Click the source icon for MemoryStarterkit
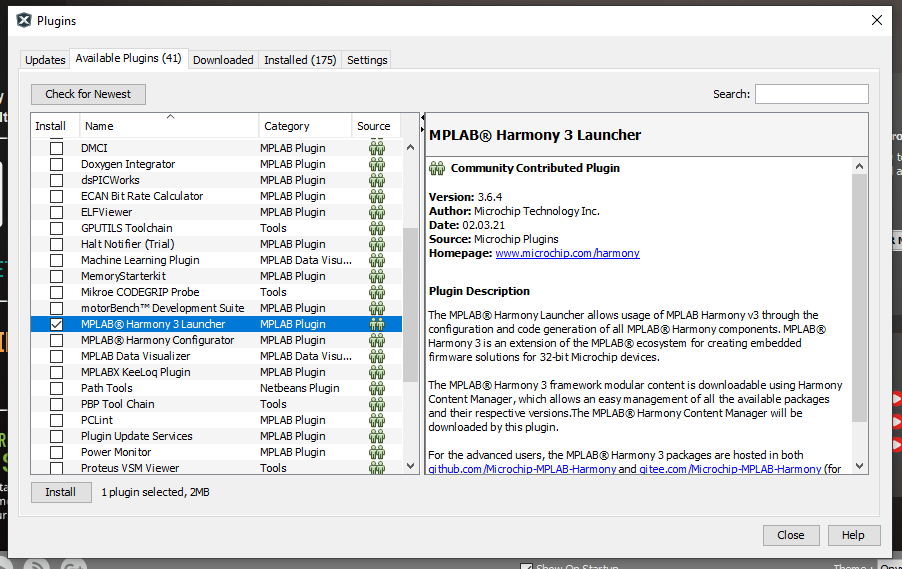This screenshot has width=902, height=569. 377,276
